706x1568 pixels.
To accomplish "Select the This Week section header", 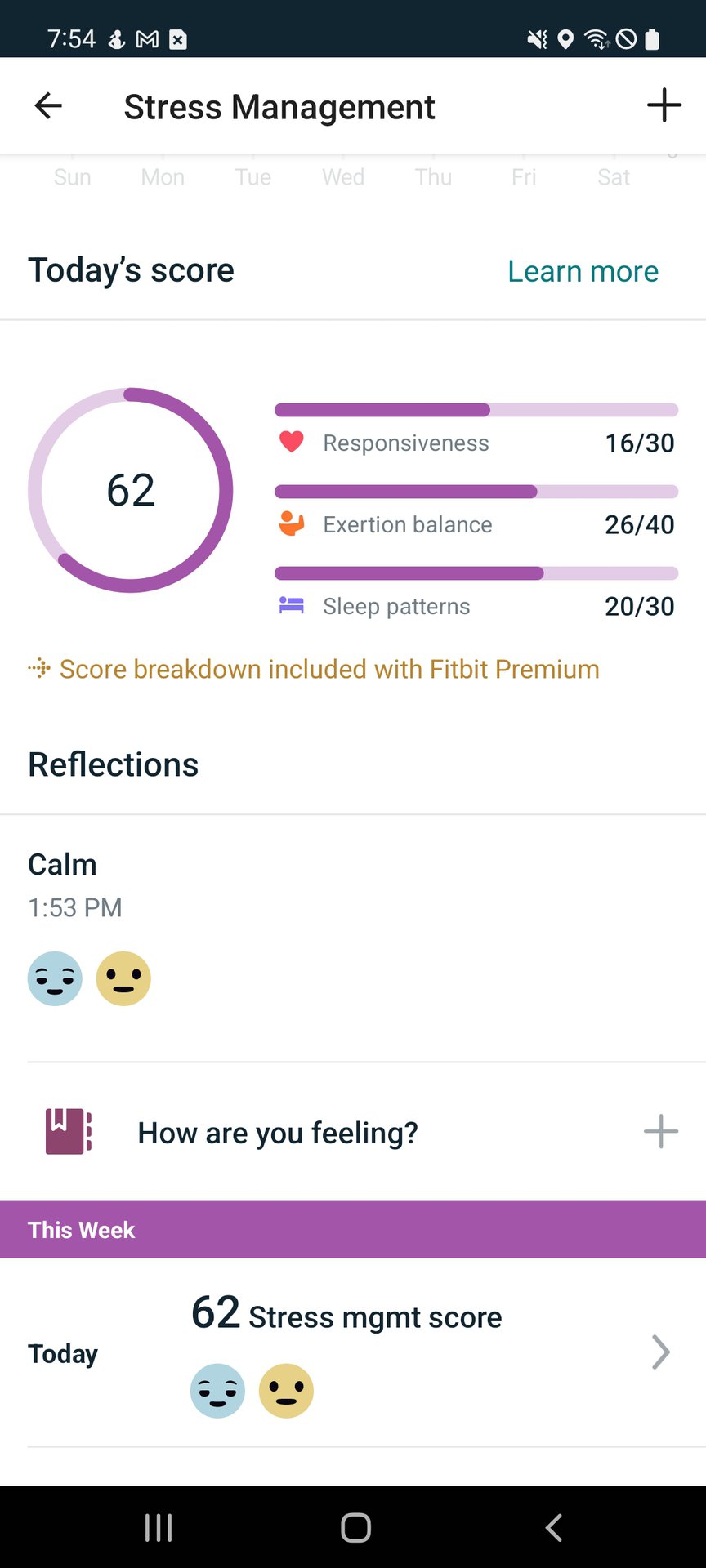I will 353,1229.
